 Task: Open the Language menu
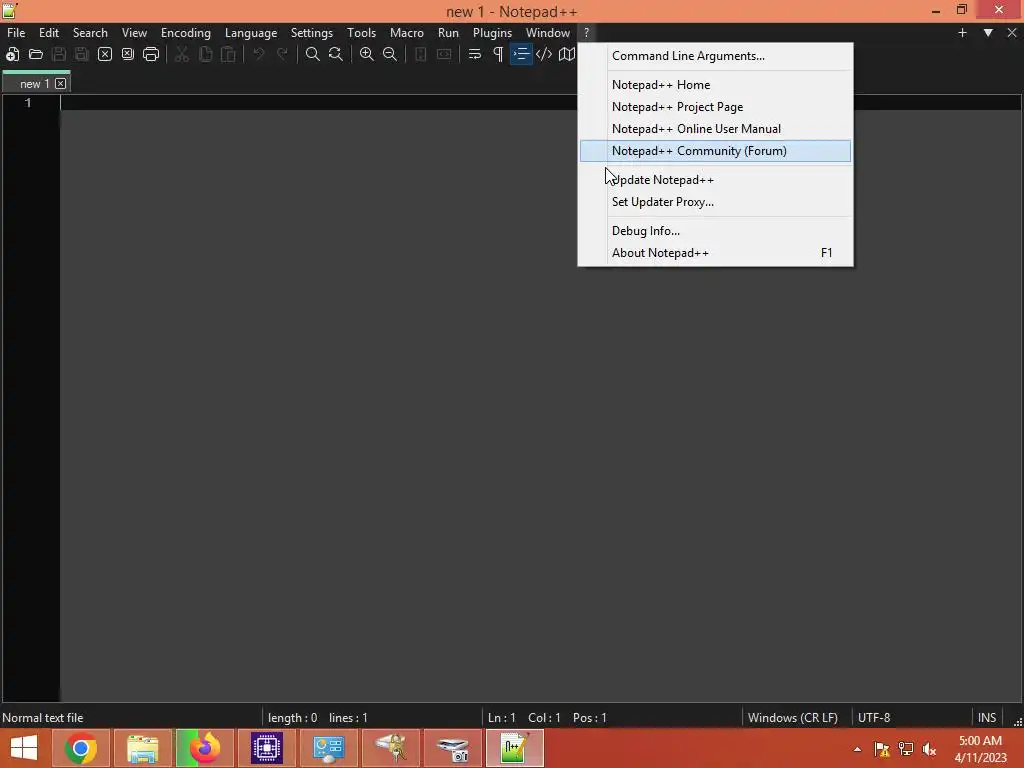(x=251, y=33)
